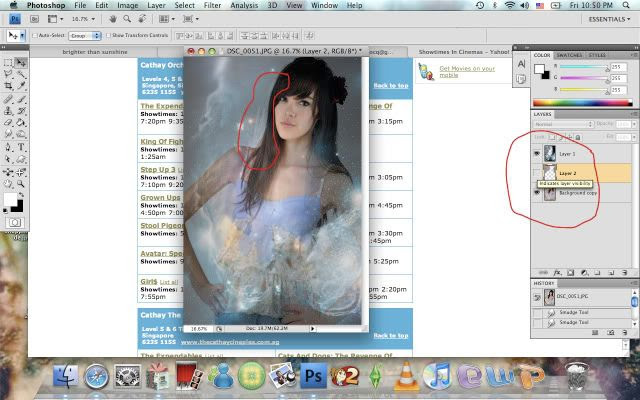Open layer Opacity dropdown arrow
This screenshot has height=400, width=640.
click(x=634, y=124)
